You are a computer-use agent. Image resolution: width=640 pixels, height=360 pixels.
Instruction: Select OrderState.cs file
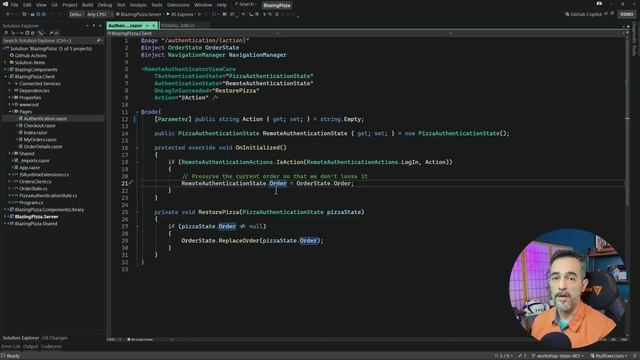tap(33, 189)
